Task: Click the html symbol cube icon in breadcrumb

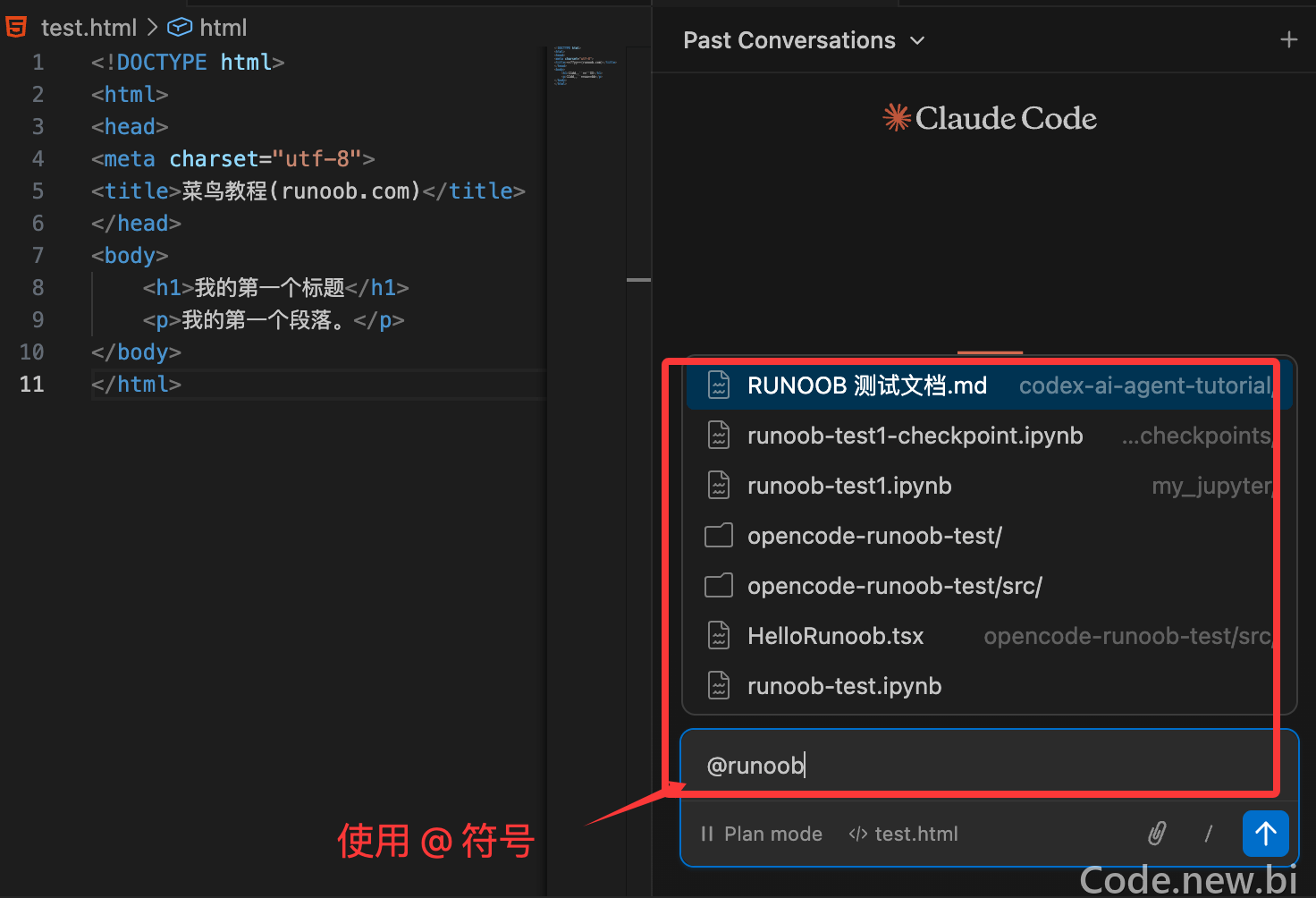Action: (x=180, y=28)
